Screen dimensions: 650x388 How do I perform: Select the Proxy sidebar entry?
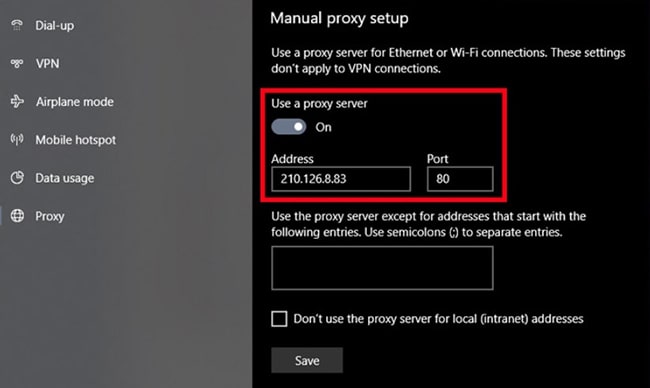click(50, 216)
